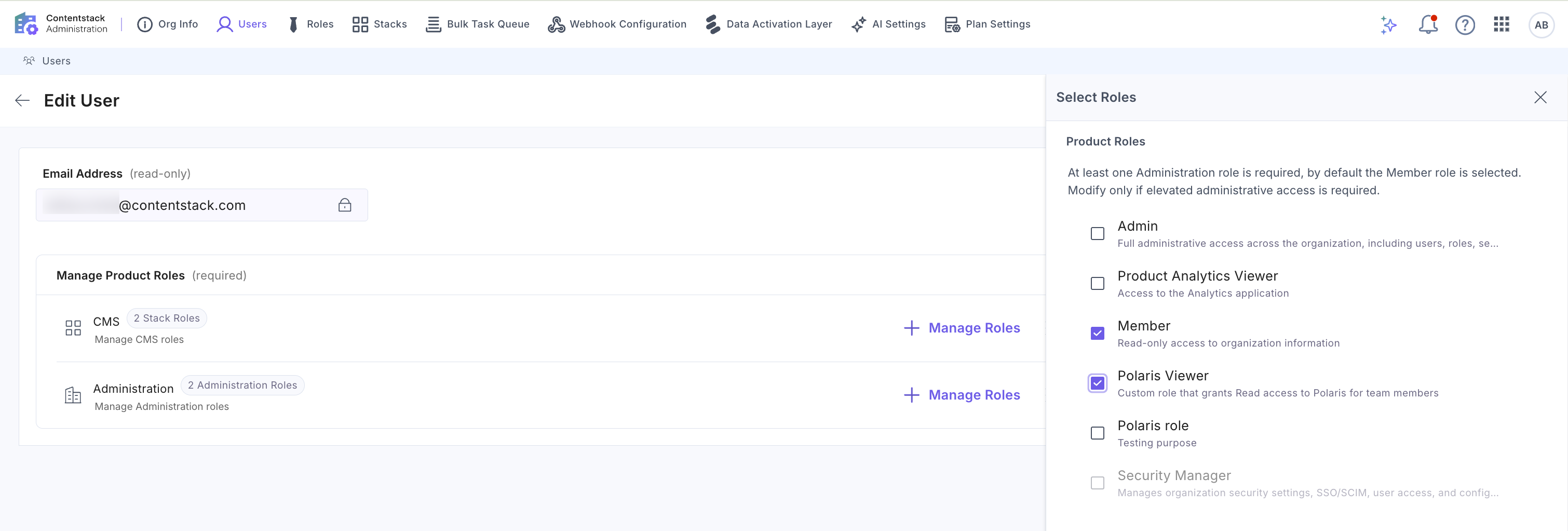This screenshot has width=1568, height=531.
Task: Open the help question mark icon
Action: [1465, 24]
